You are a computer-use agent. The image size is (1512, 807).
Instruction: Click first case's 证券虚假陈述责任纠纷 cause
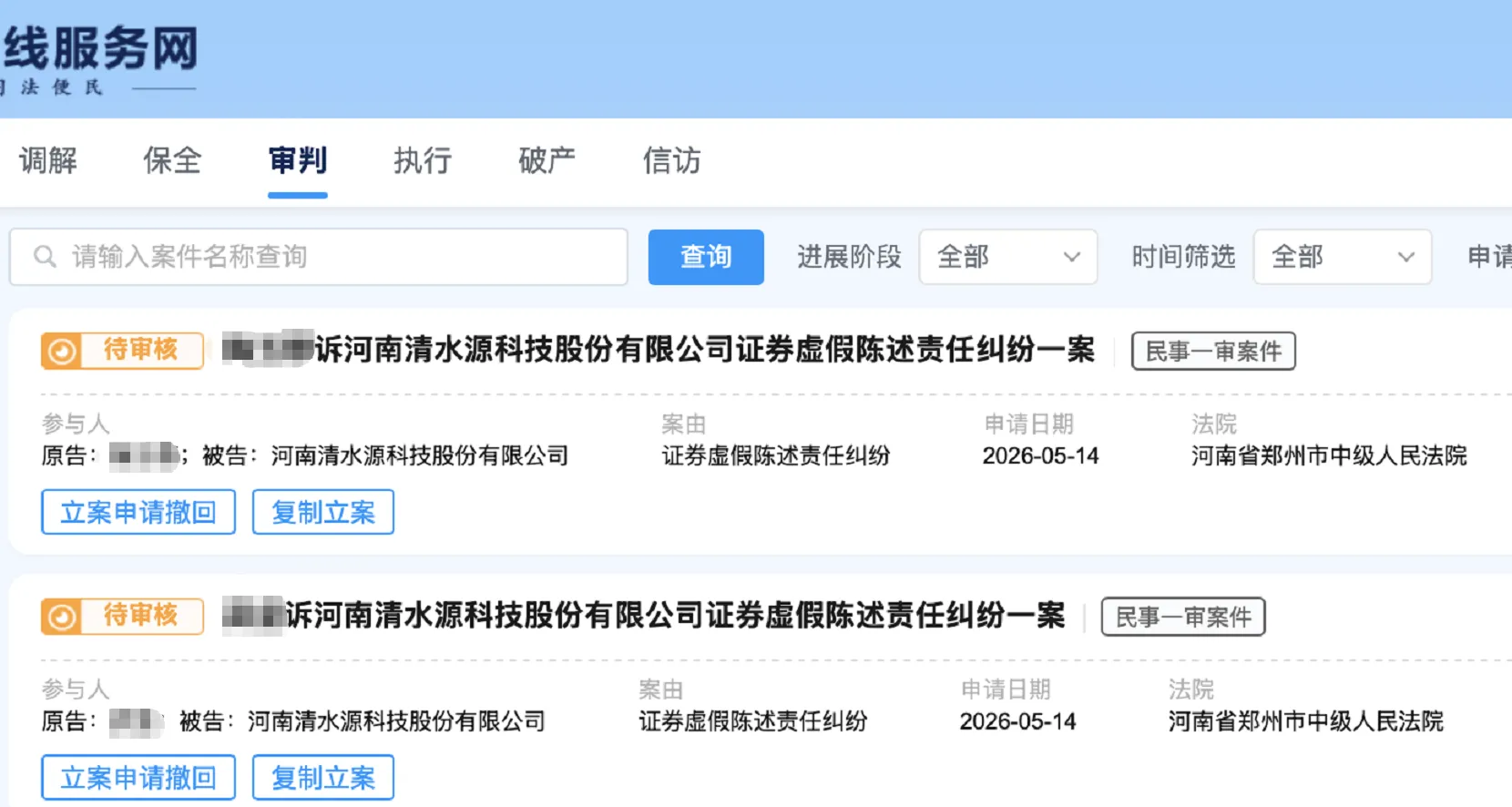pos(776,455)
